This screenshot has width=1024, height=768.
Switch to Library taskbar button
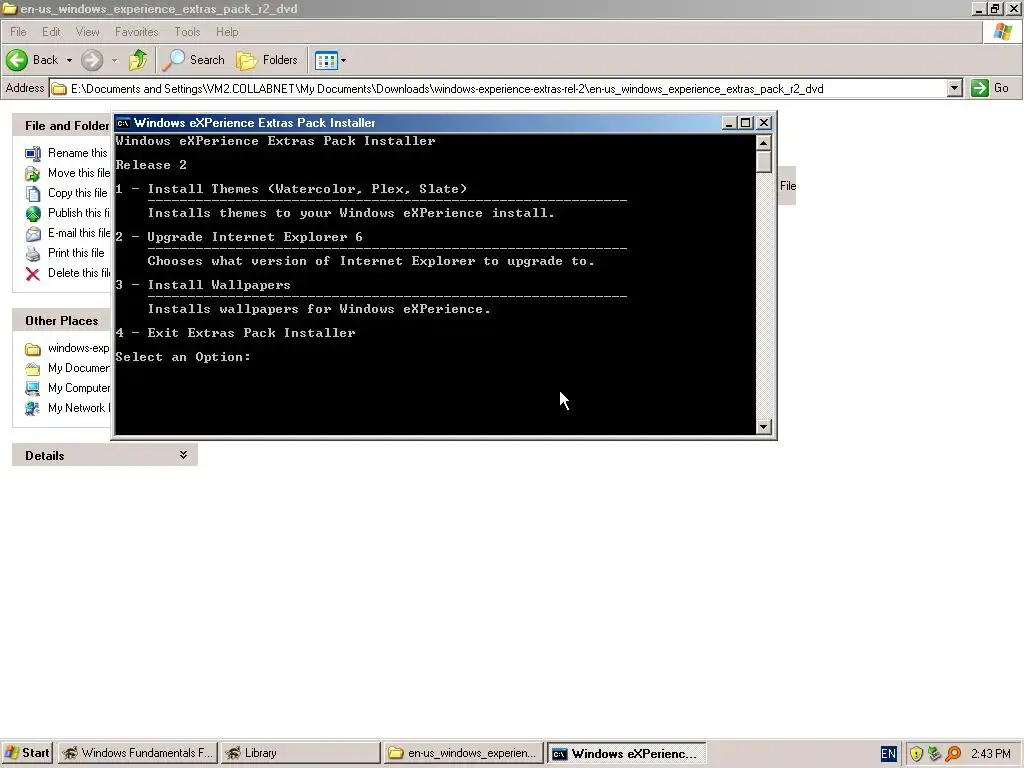(x=300, y=753)
